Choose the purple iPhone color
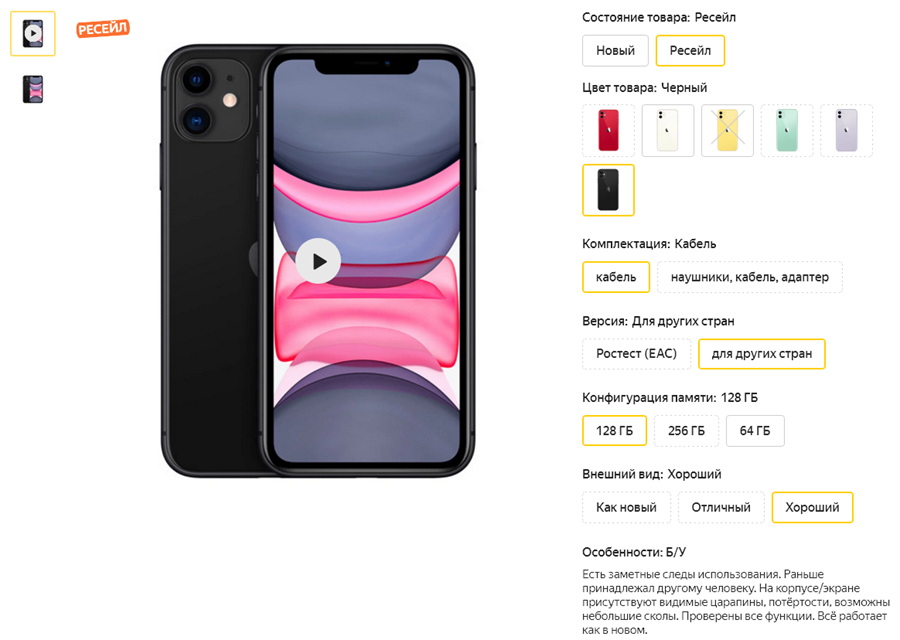The width and height of the screenshot is (900, 640). 847,130
